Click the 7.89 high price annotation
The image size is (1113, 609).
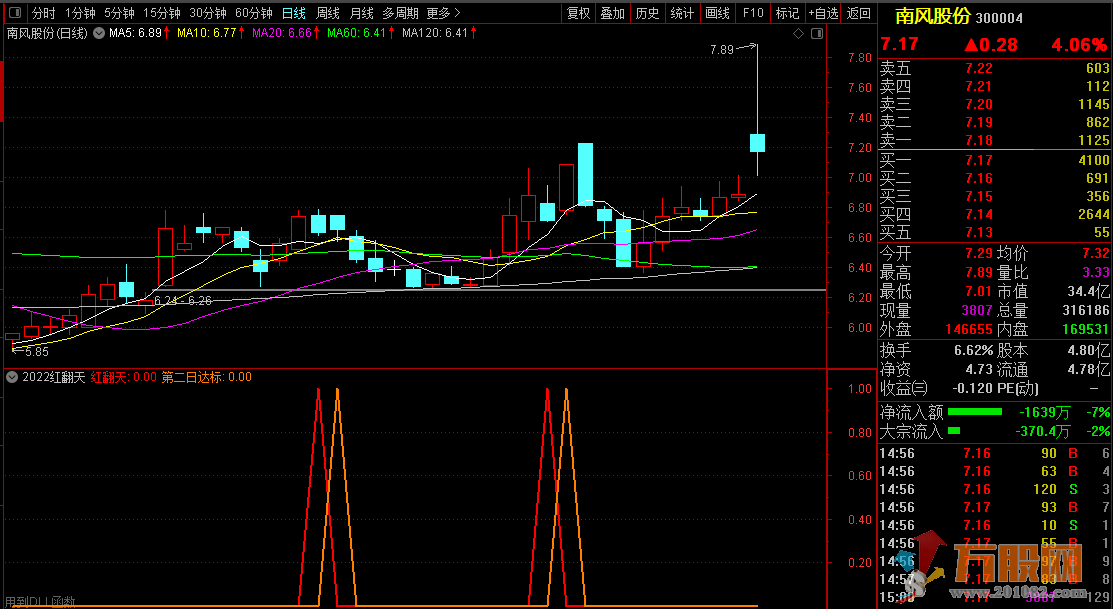722,50
